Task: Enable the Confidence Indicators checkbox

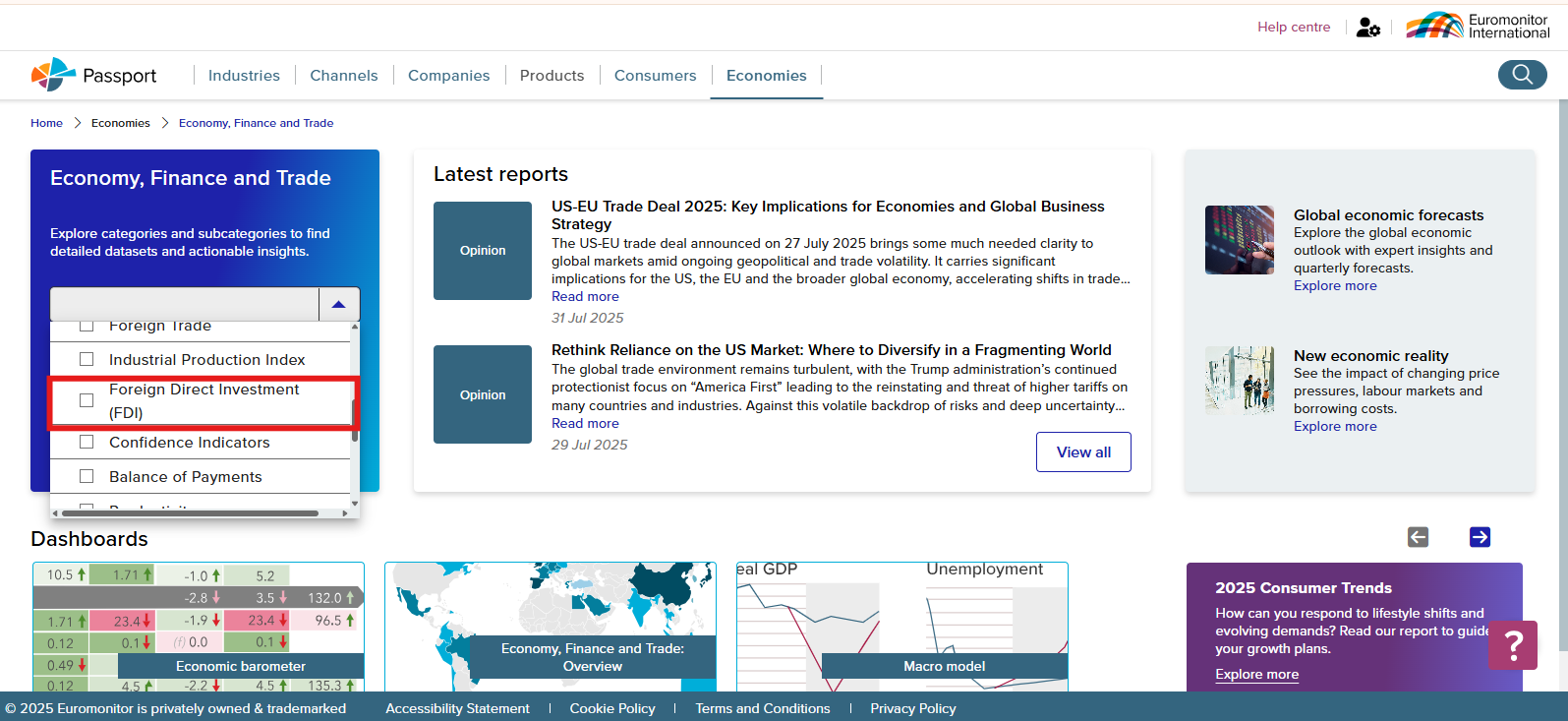Action: coord(87,443)
